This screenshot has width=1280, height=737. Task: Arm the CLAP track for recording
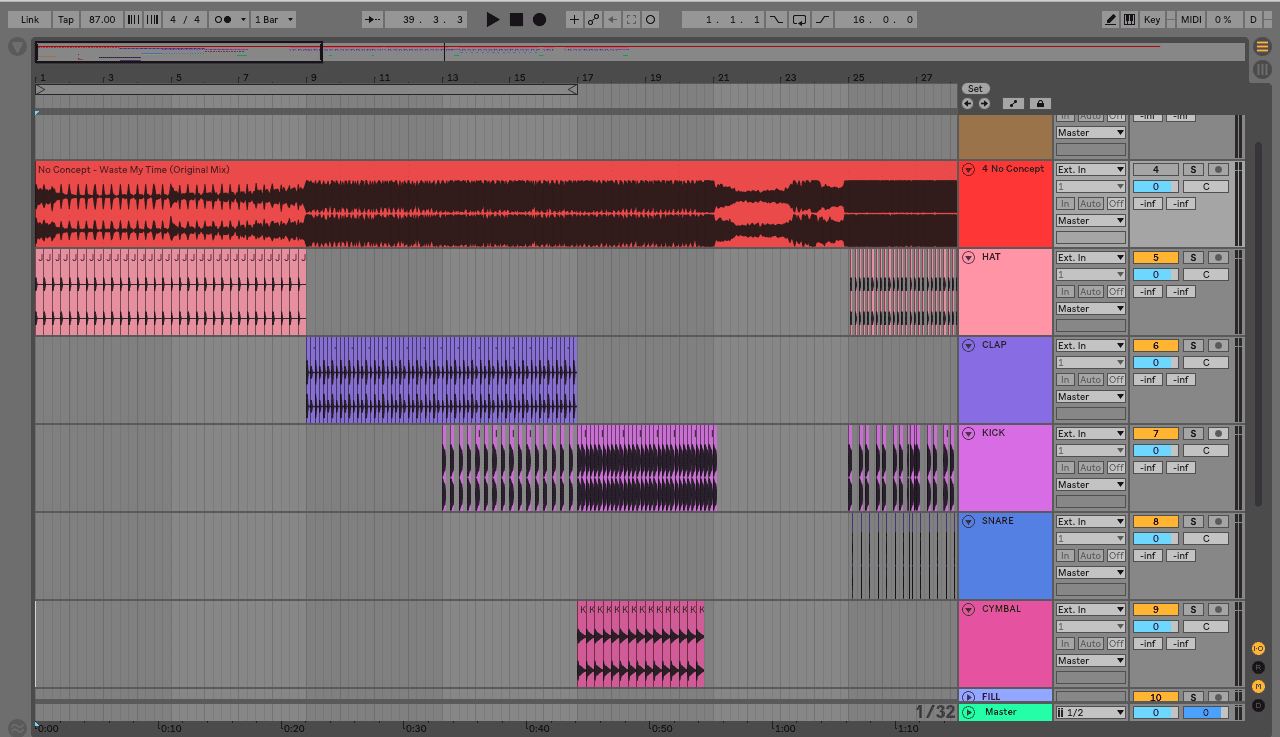click(1218, 345)
